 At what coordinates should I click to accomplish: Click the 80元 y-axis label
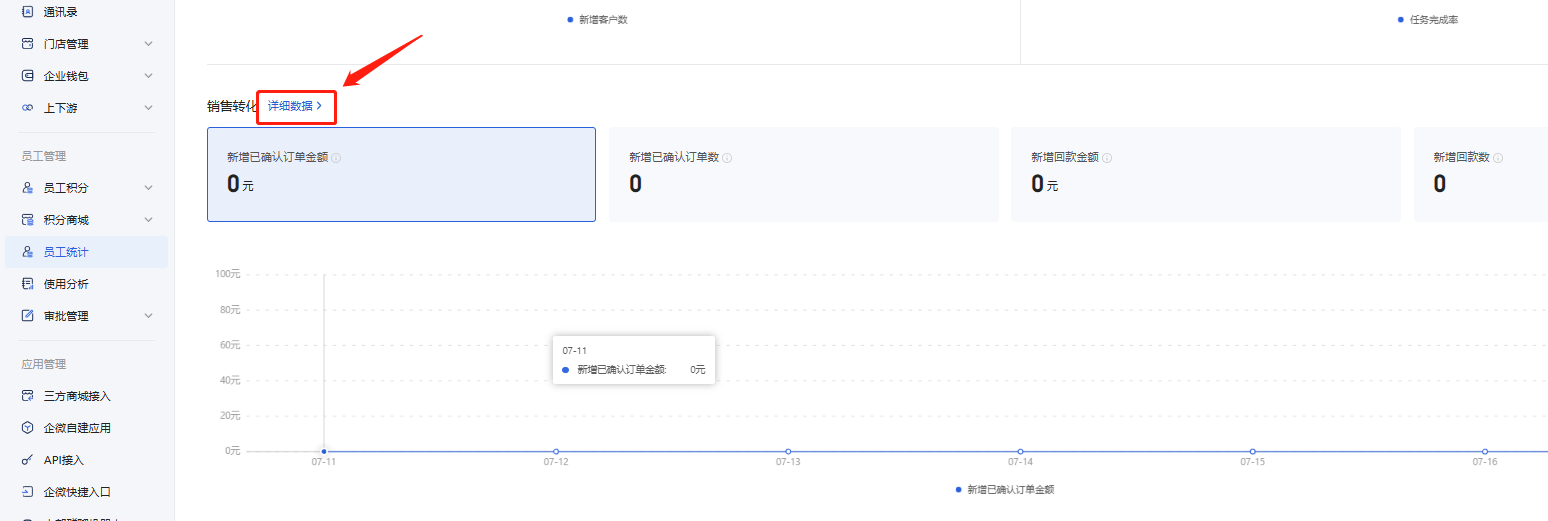coord(229,310)
